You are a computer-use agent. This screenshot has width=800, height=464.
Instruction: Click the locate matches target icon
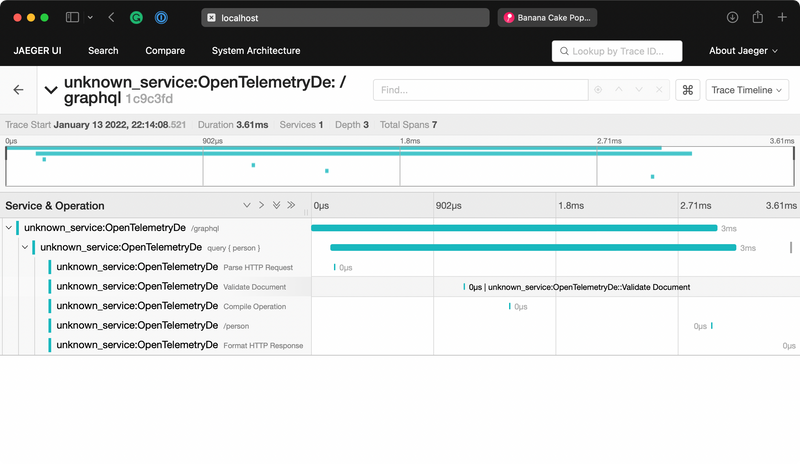click(598, 90)
